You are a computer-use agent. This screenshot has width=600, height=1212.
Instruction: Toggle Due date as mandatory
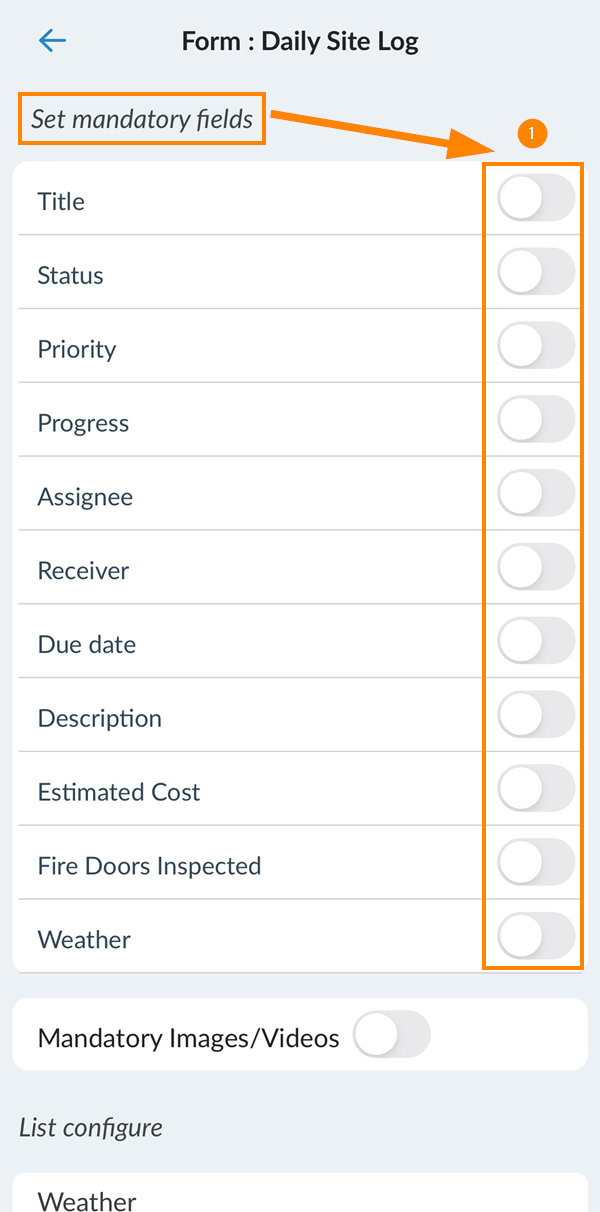[x=536, y=642]
